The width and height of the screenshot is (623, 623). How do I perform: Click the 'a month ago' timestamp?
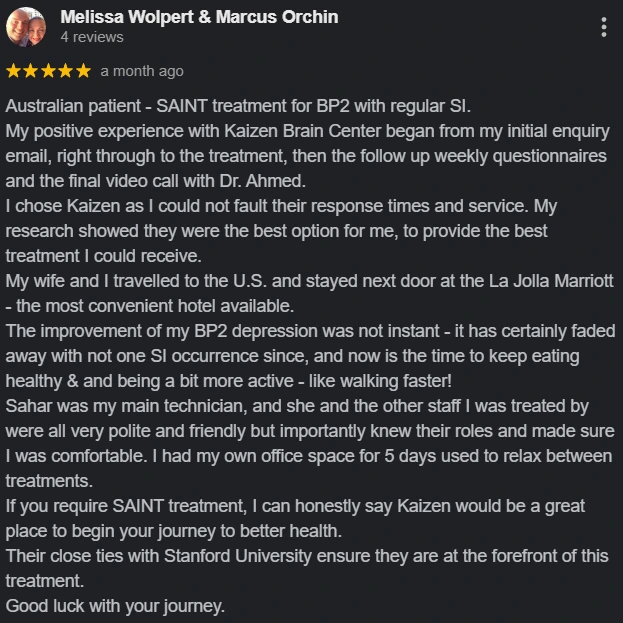142,71
